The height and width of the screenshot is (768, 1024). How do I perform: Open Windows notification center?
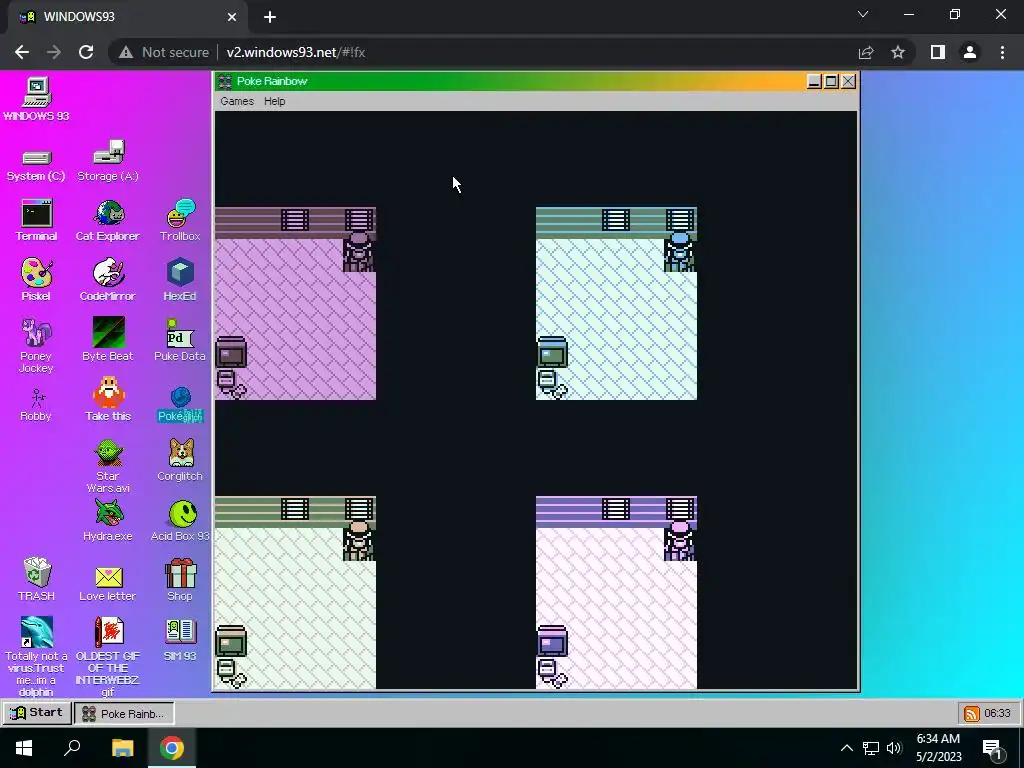993,748
